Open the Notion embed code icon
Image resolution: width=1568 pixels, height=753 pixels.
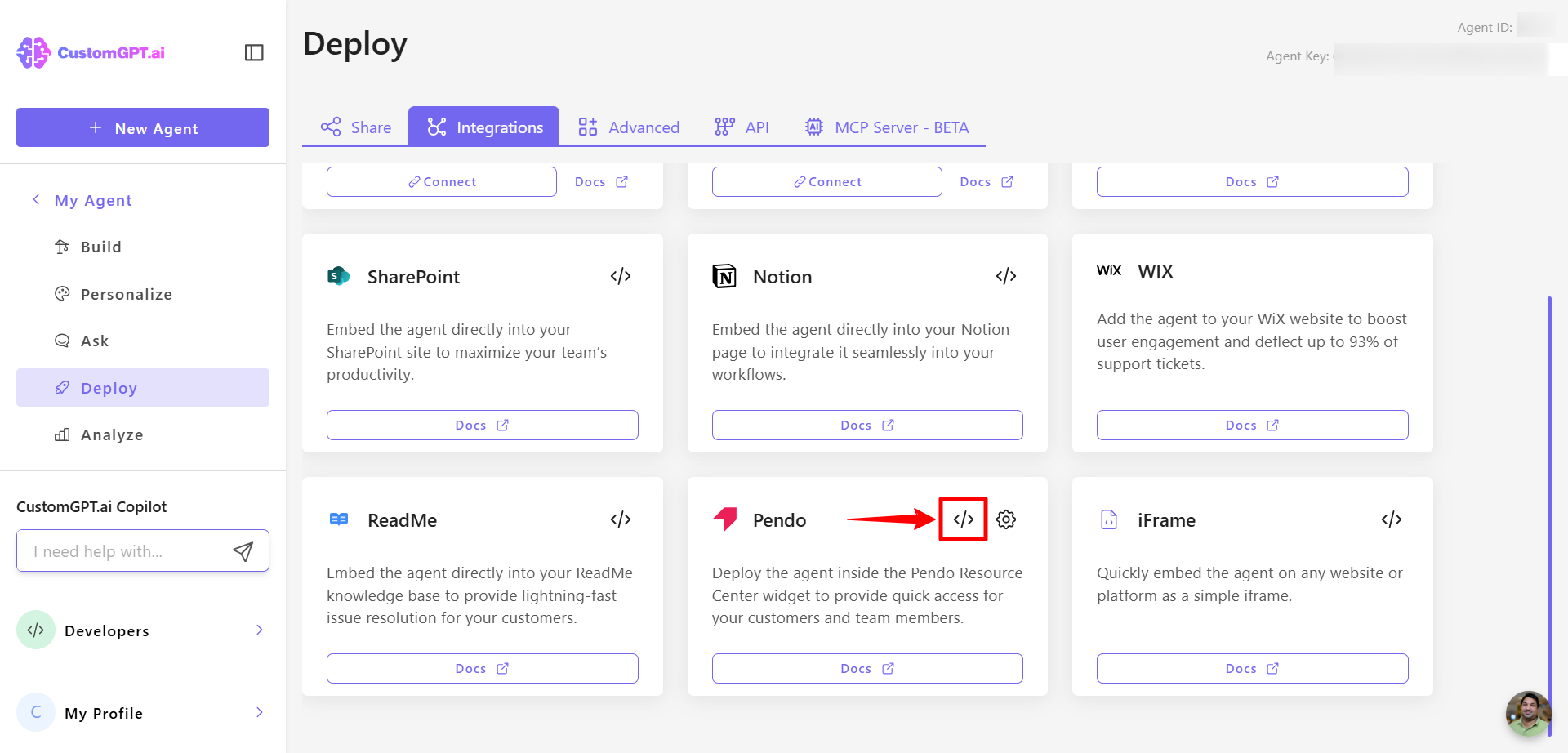[1006, 276]
